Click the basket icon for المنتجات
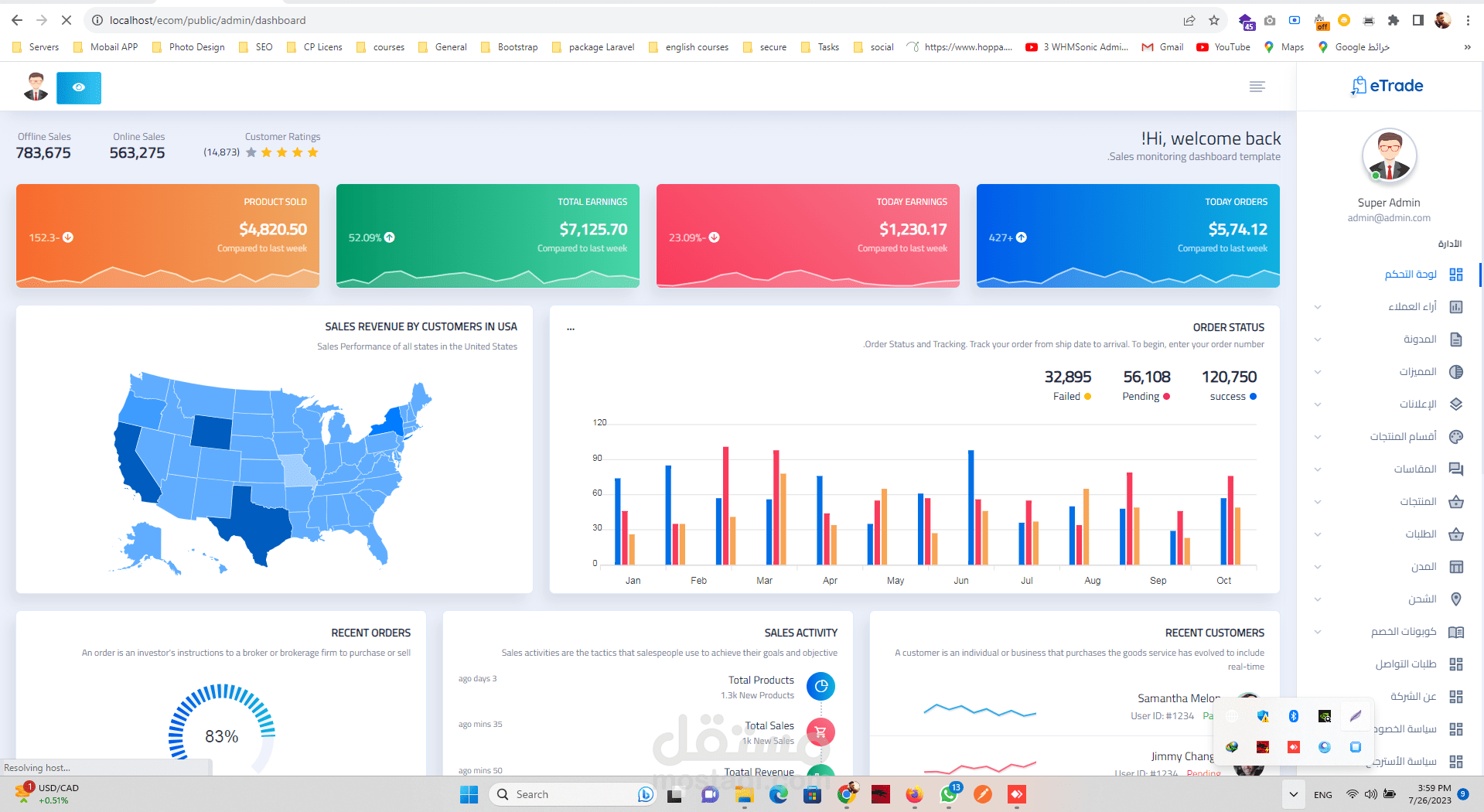Image resolution: width=1484 pixels, height=812 pixels. click(x=1456, y=502)
